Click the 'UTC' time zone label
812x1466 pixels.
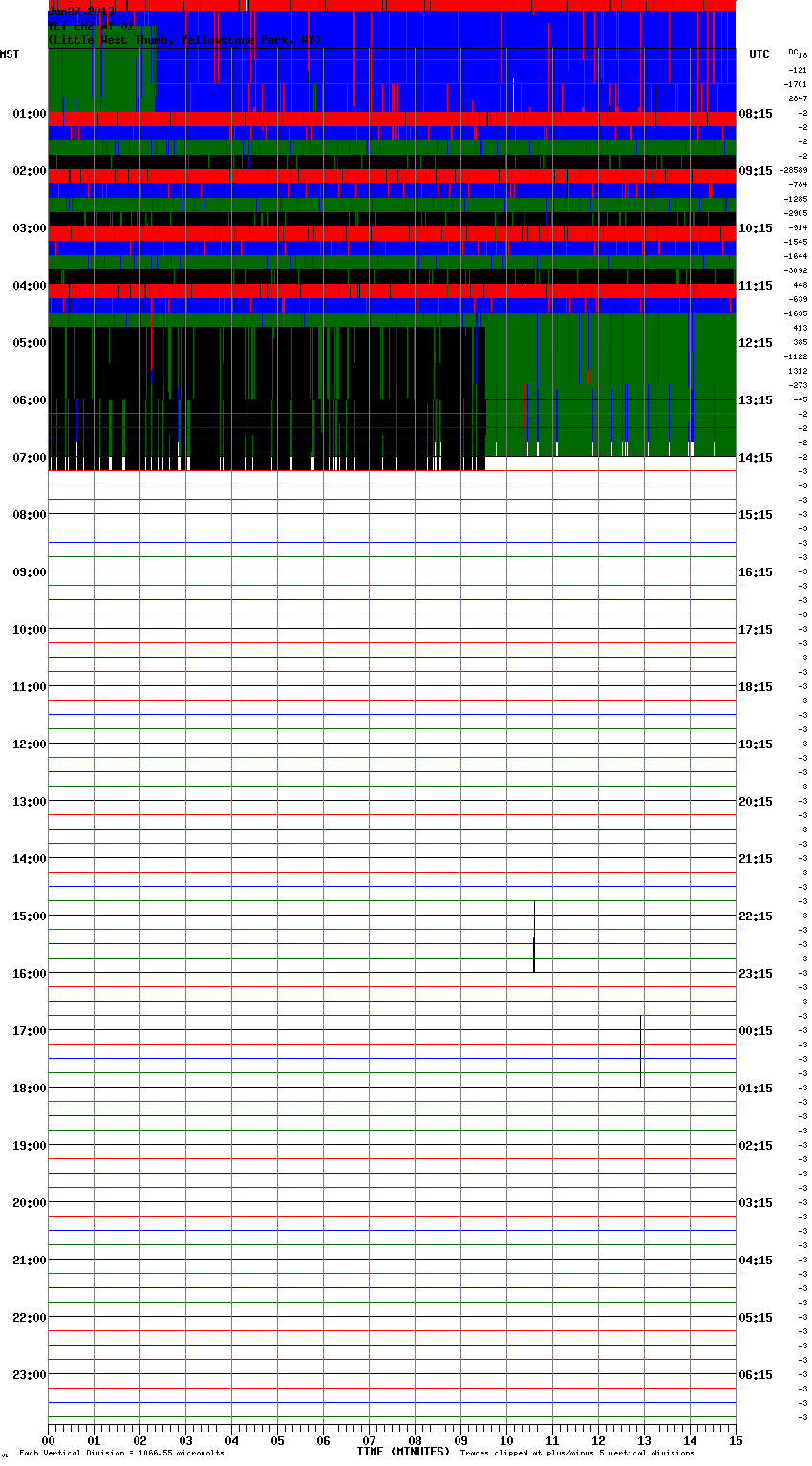click(x=759, y=54)
